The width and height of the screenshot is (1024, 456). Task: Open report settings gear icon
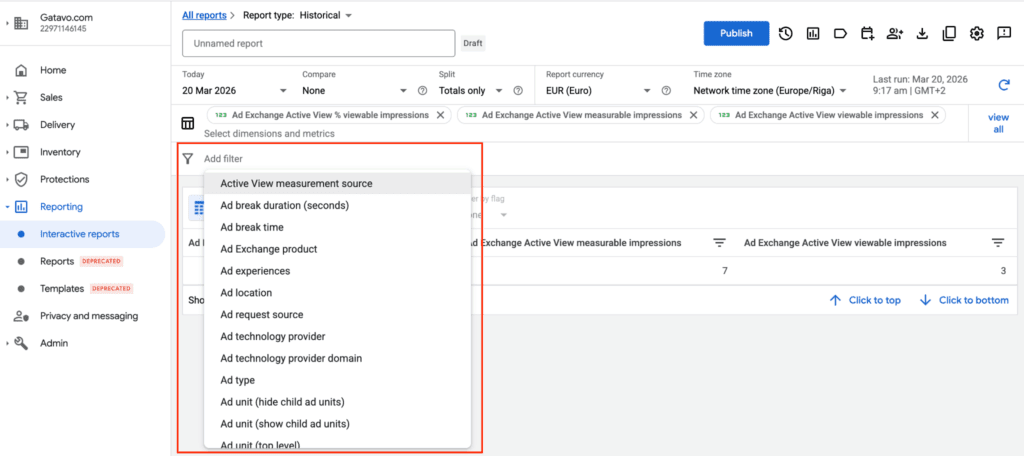976,33
